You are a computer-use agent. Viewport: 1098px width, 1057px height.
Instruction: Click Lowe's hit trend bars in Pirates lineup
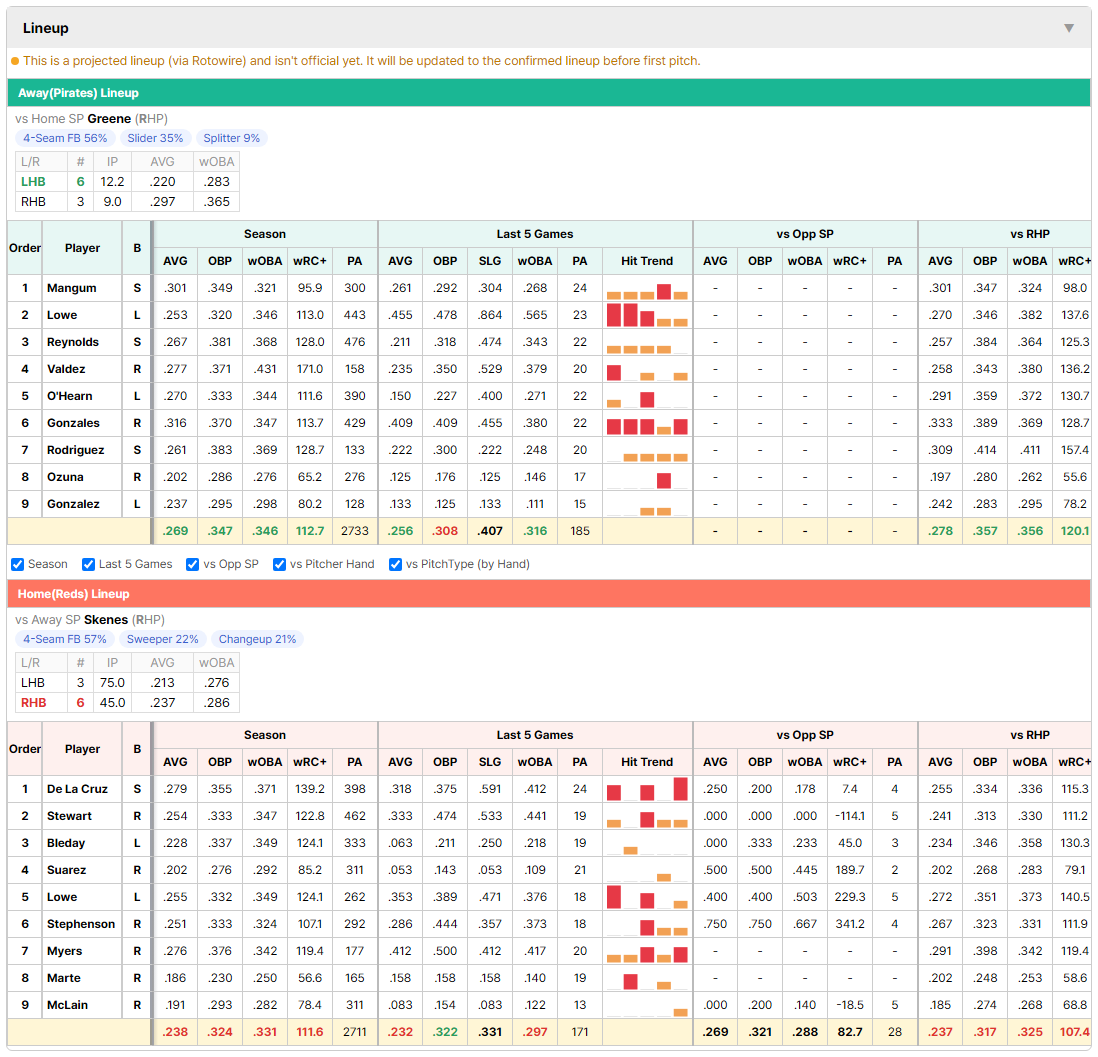pyautogui.click(x=647, y=315)
